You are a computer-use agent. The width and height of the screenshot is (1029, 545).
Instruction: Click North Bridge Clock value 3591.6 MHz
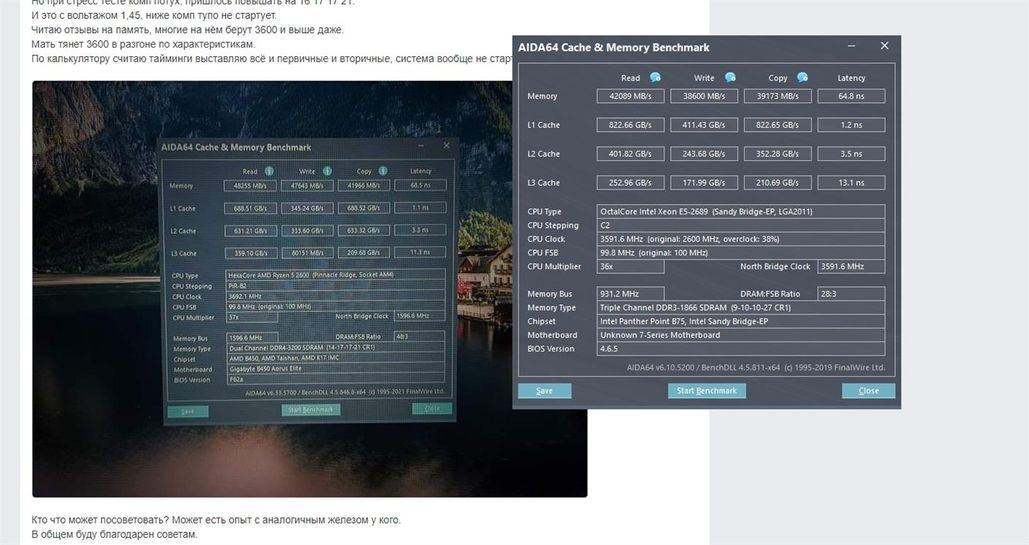tap(851, 267)
